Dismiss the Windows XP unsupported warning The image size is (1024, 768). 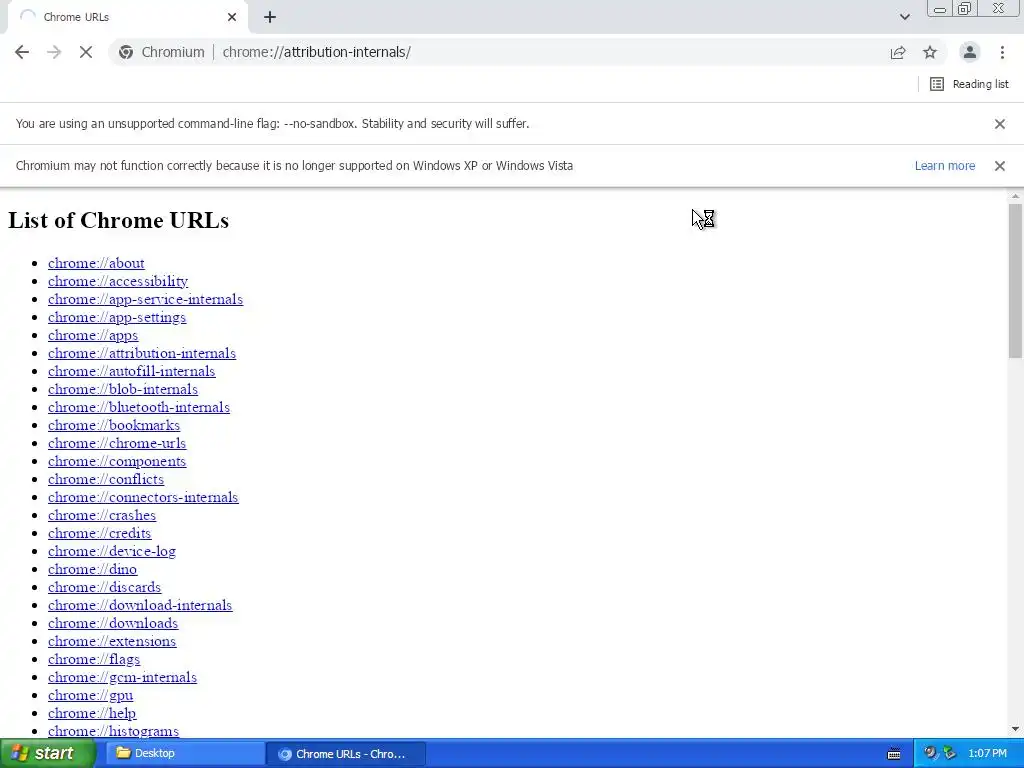coord(999,166)
